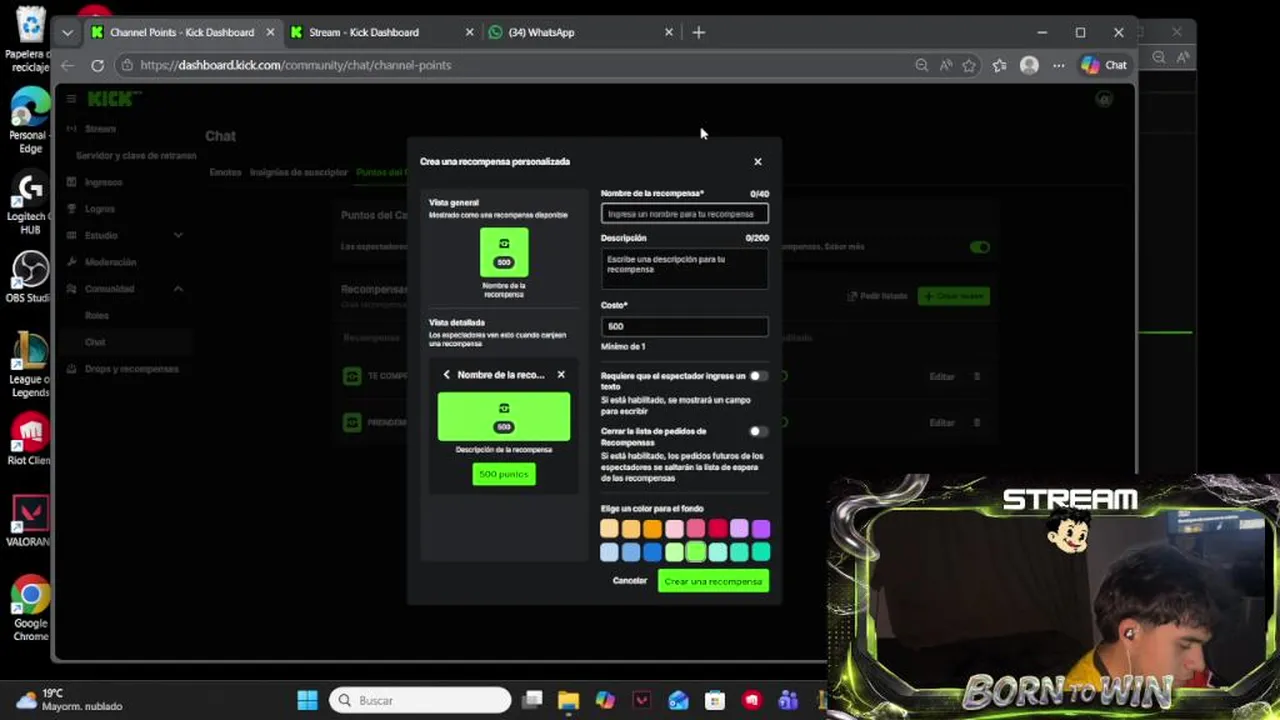
Task: Open Moderación in the sidebar
Action: pos(110,262)
